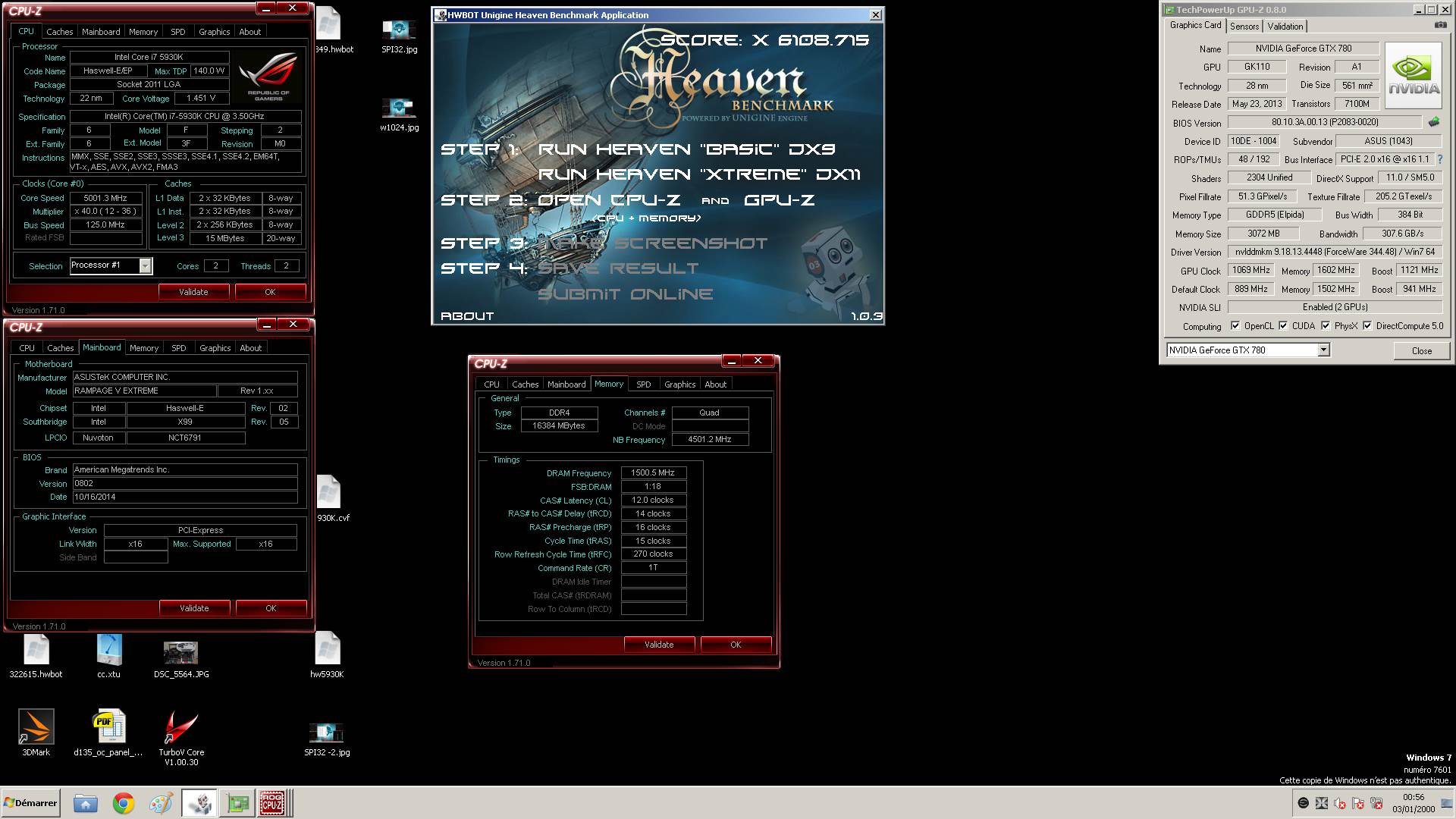Click SUBMIT ONLINE in Heaven benchmark

(626, 294)
